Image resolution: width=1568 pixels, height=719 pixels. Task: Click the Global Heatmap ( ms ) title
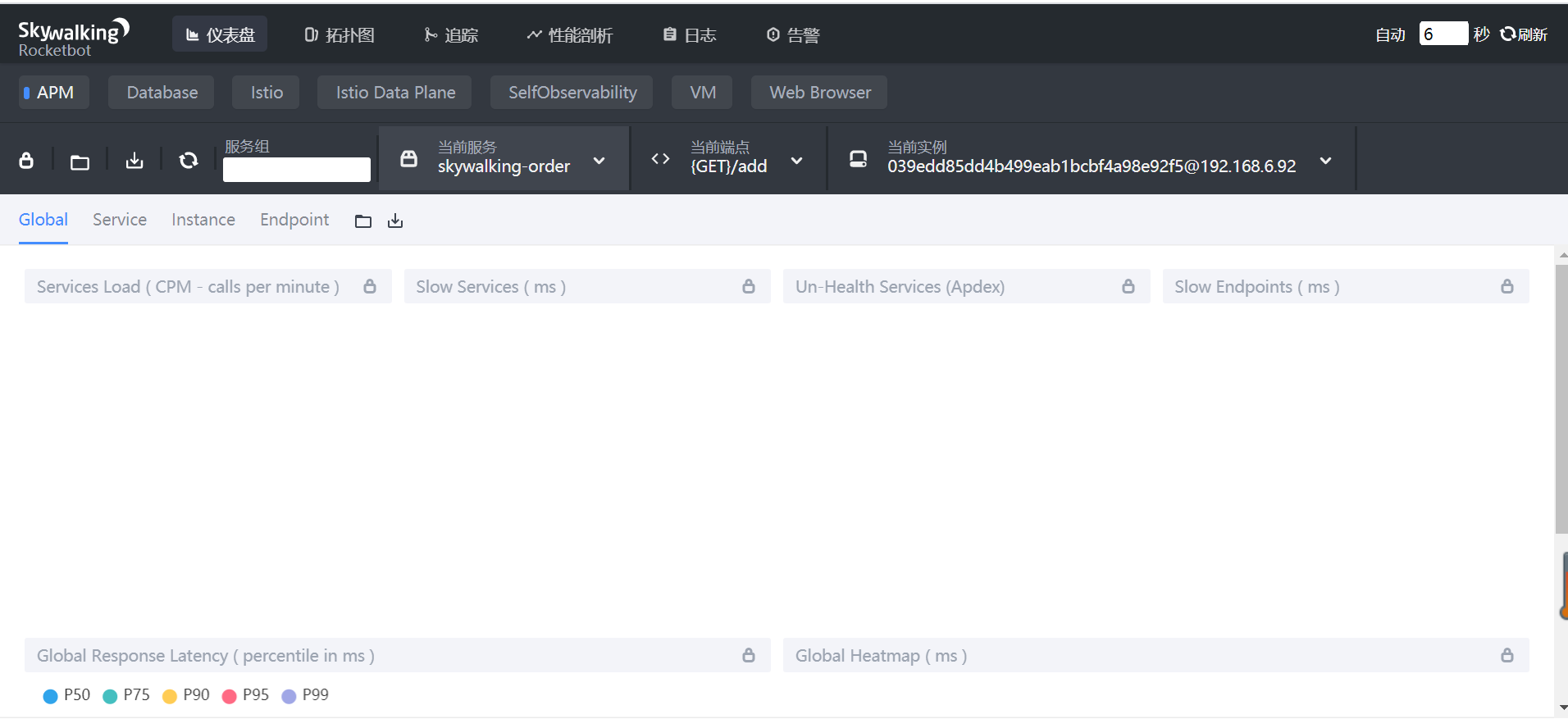(881, 655)
